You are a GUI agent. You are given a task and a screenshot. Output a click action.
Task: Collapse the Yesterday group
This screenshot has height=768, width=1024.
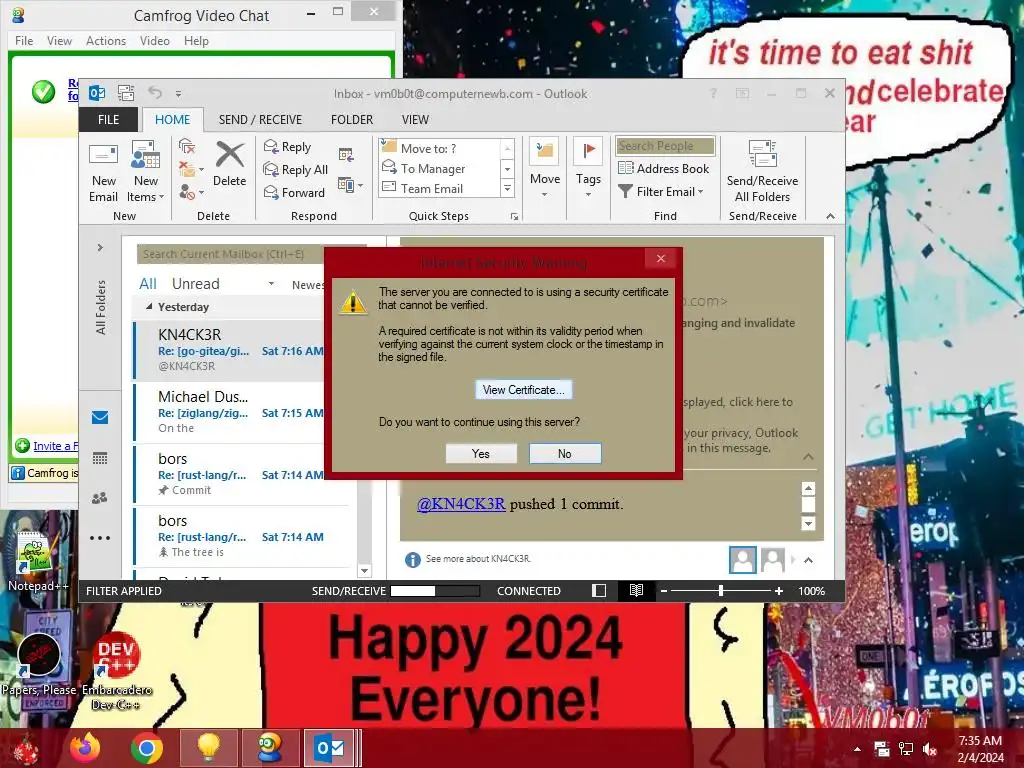click(x=149, y=306)
